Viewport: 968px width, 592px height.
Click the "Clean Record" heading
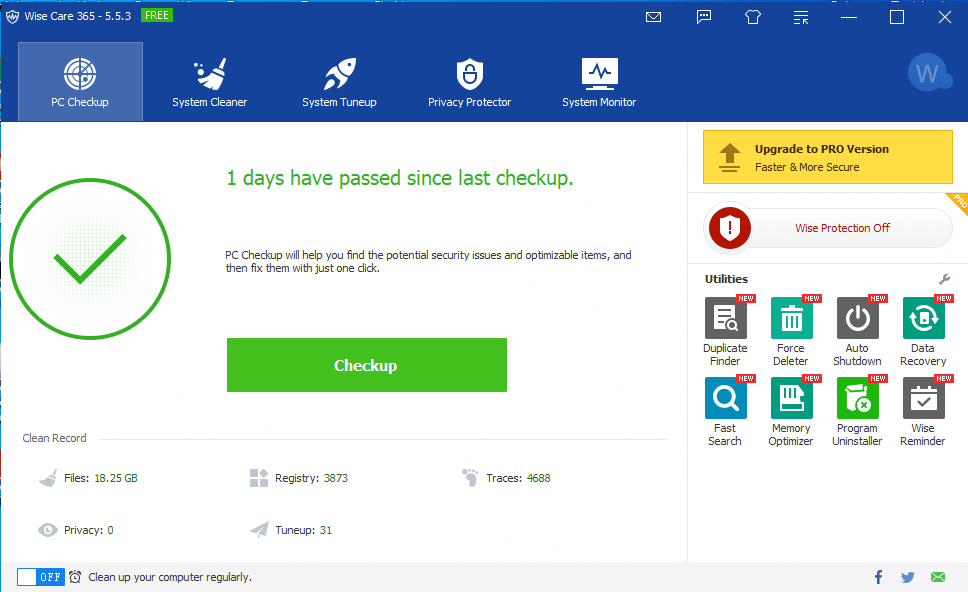pos(54,438)
